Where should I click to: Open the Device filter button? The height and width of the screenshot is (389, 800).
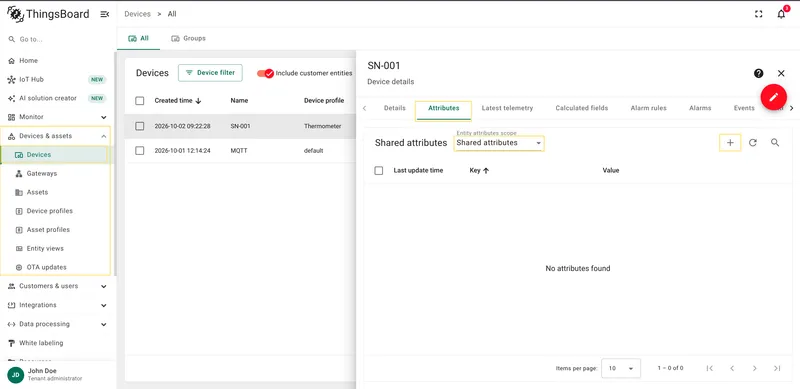tap(210, 73)
